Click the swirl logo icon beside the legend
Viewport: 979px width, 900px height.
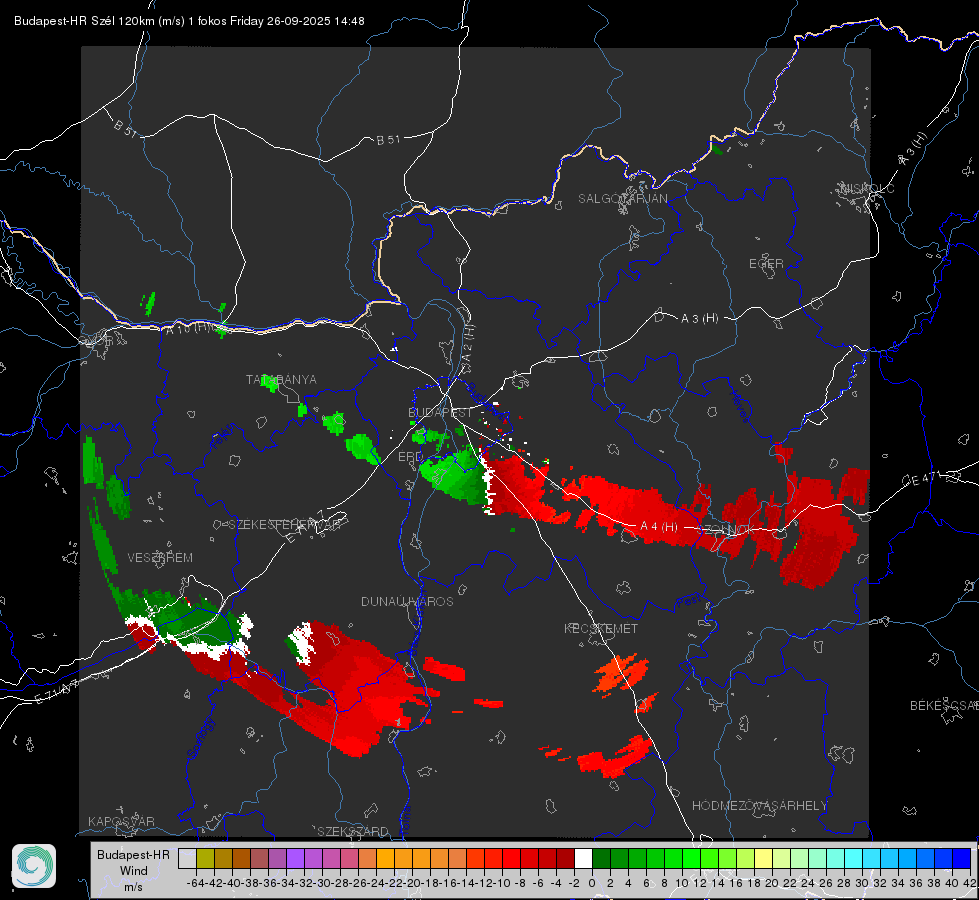[x=34, y=866]
